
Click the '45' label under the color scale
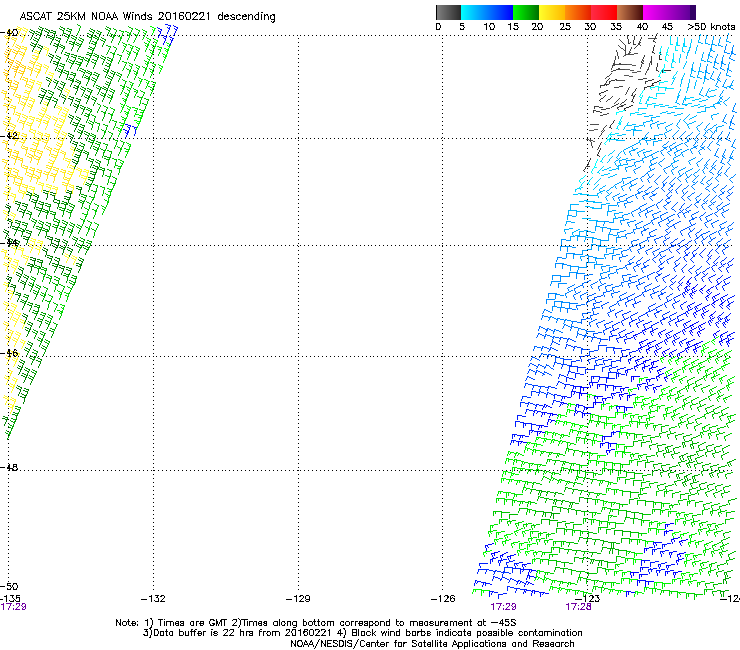pos(667,26)
